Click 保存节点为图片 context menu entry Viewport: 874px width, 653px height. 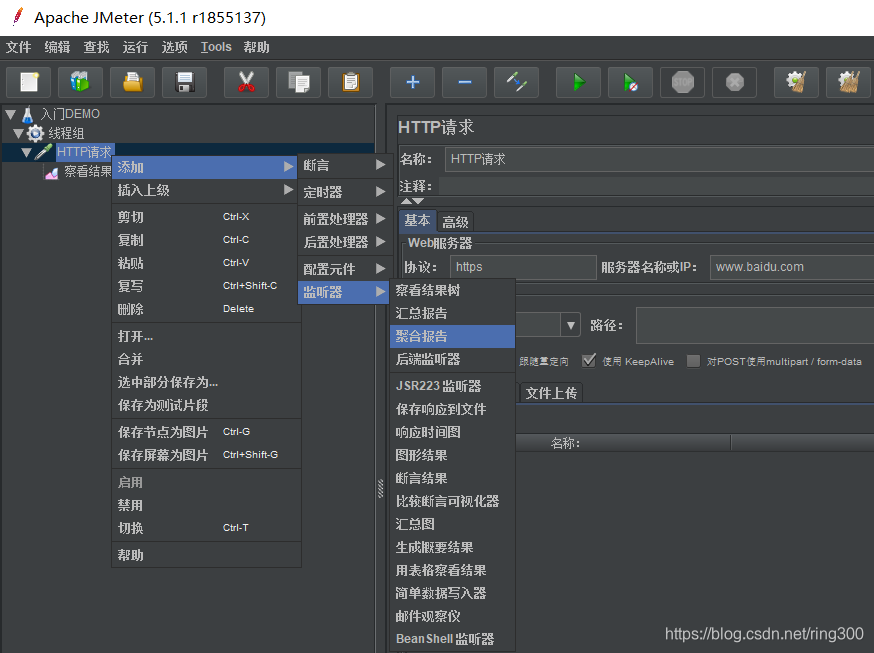click(206, 432)
